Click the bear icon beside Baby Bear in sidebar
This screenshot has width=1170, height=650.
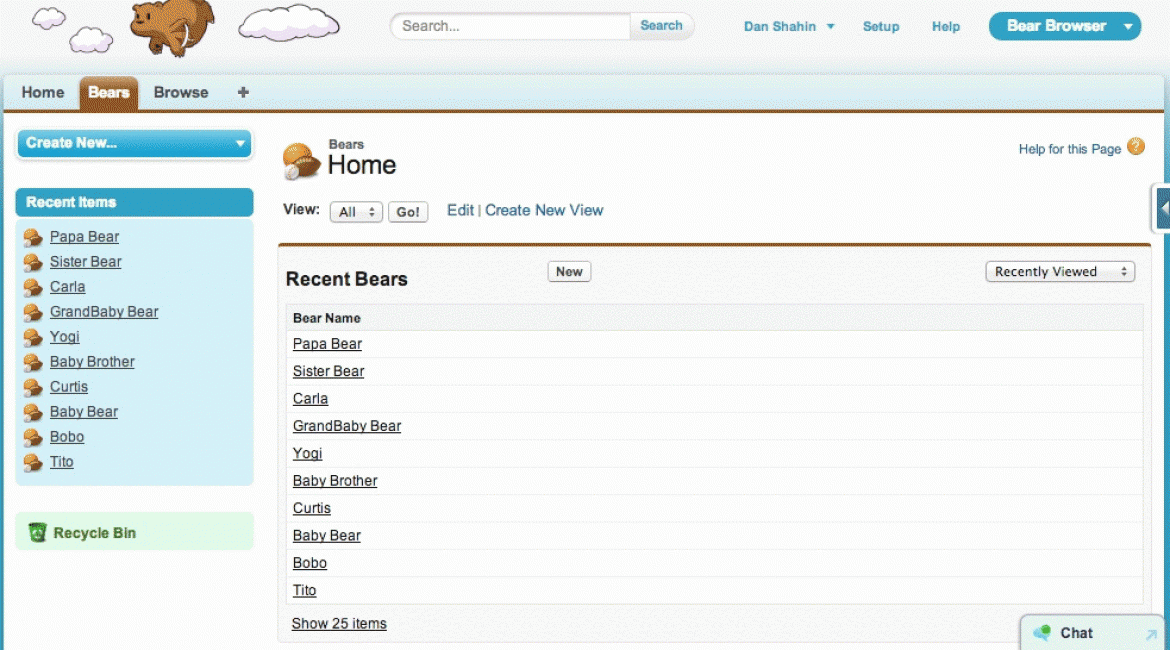(32, 413)
